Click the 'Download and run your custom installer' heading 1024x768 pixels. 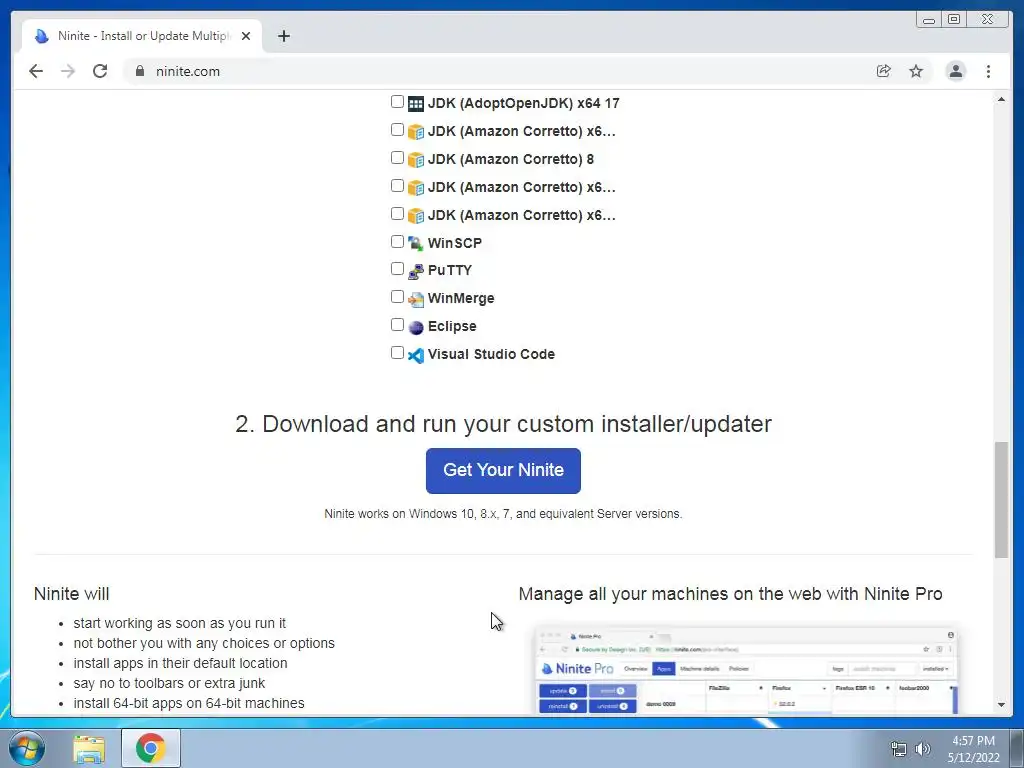point(503,424)
